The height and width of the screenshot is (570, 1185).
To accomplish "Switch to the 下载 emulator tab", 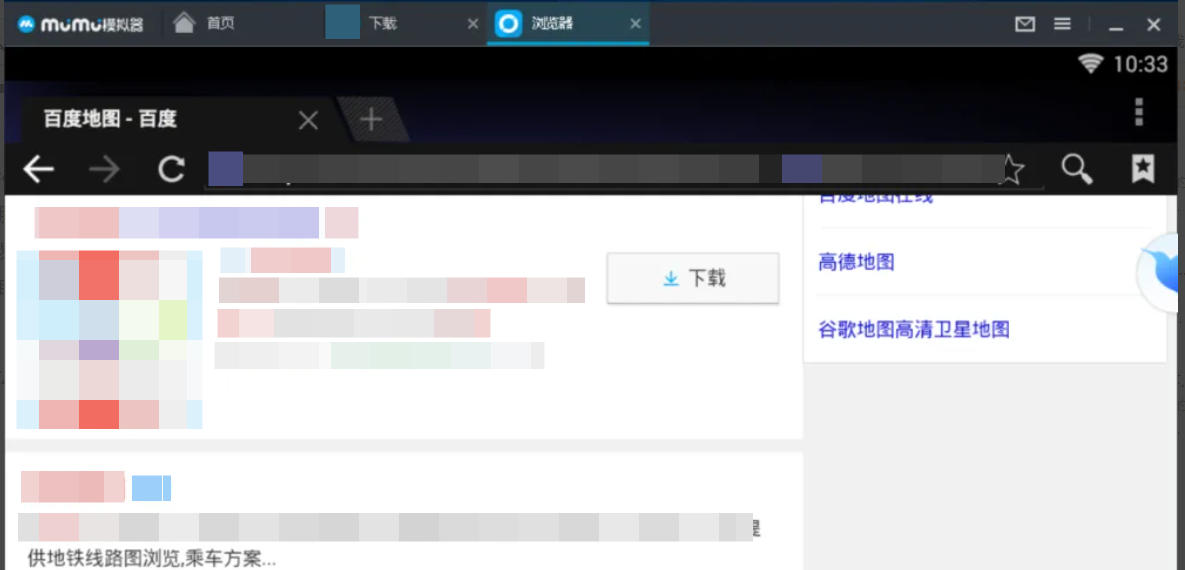I will [x=383, y=24].
